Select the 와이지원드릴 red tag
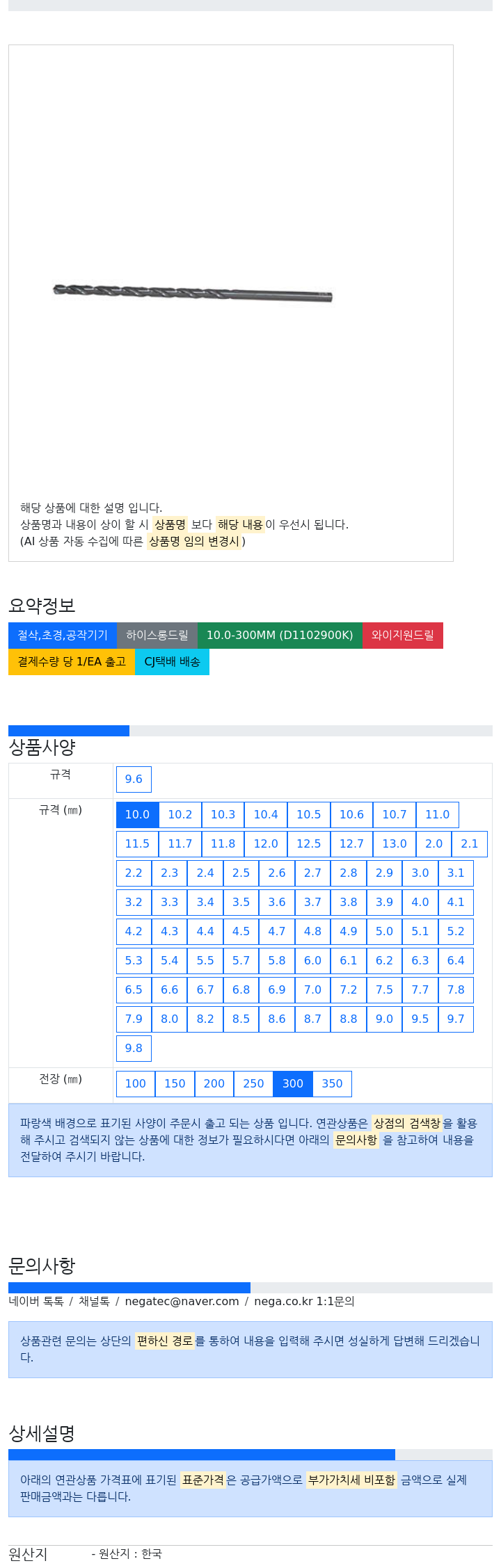Image resolution: width=501 pixels, height=1568 pixels. pos(403,636)
